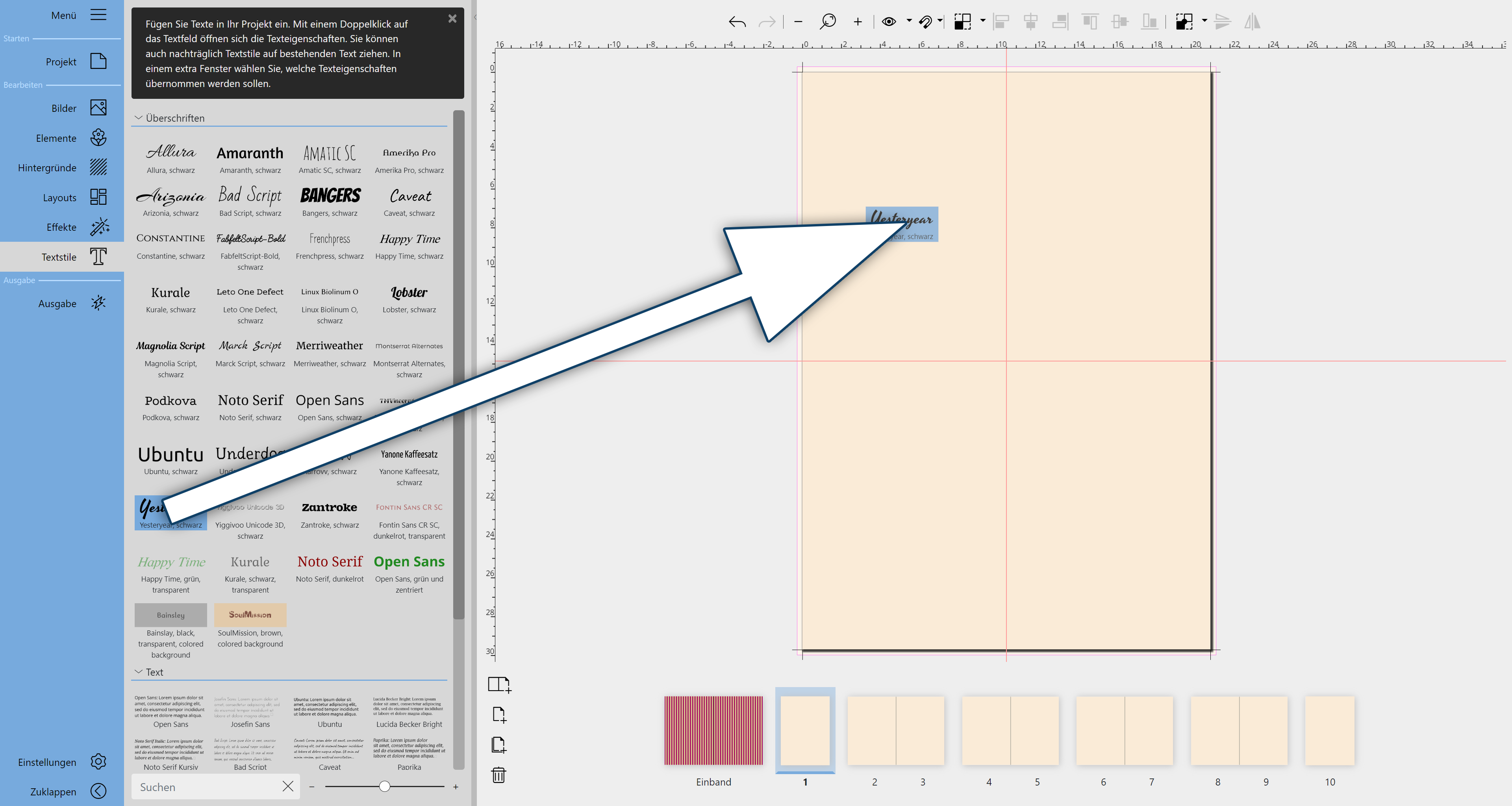Click the trash icon to delete the page
Image resolution: width=1512 pixels, height=806 pixels.
pyautogui.click(x=498, y=775)
